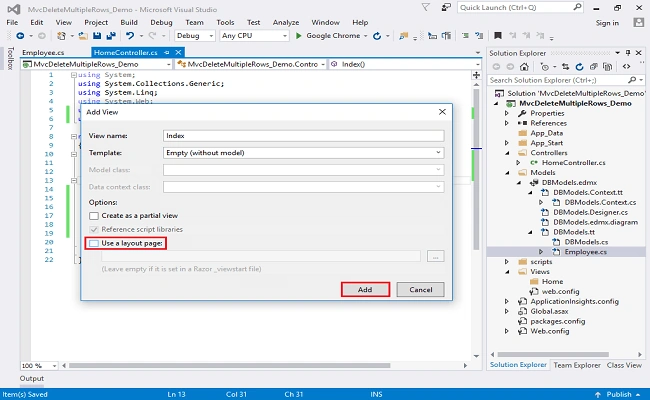The image size is (650, 400).
Task: Click the Add button in Add View dialog
Action: (x=365, y=290)
